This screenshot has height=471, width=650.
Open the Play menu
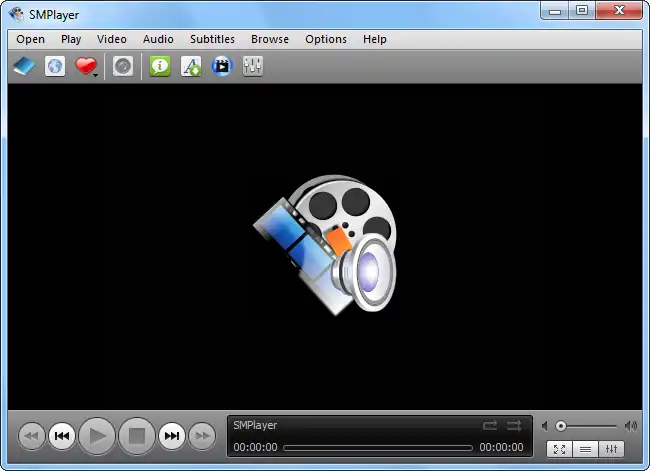click(71, 39)
